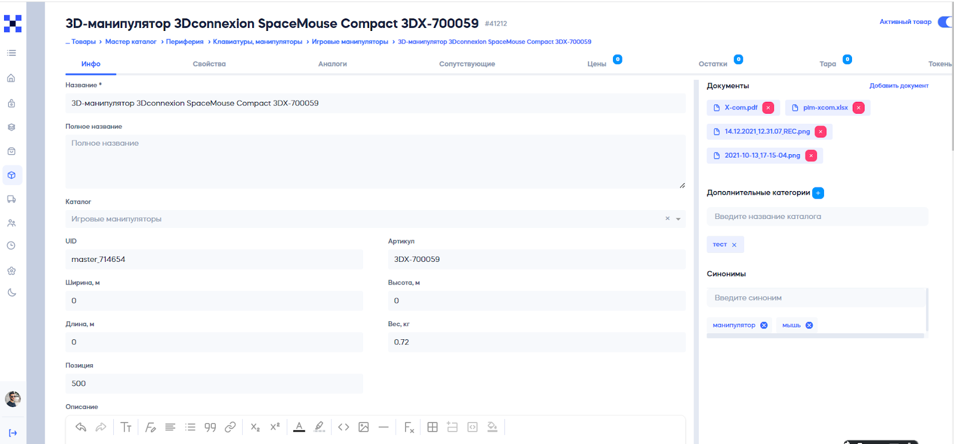The width and height of the screenshot is (954, 444).
Task: Open the Остатки tab
Action: 712,64
